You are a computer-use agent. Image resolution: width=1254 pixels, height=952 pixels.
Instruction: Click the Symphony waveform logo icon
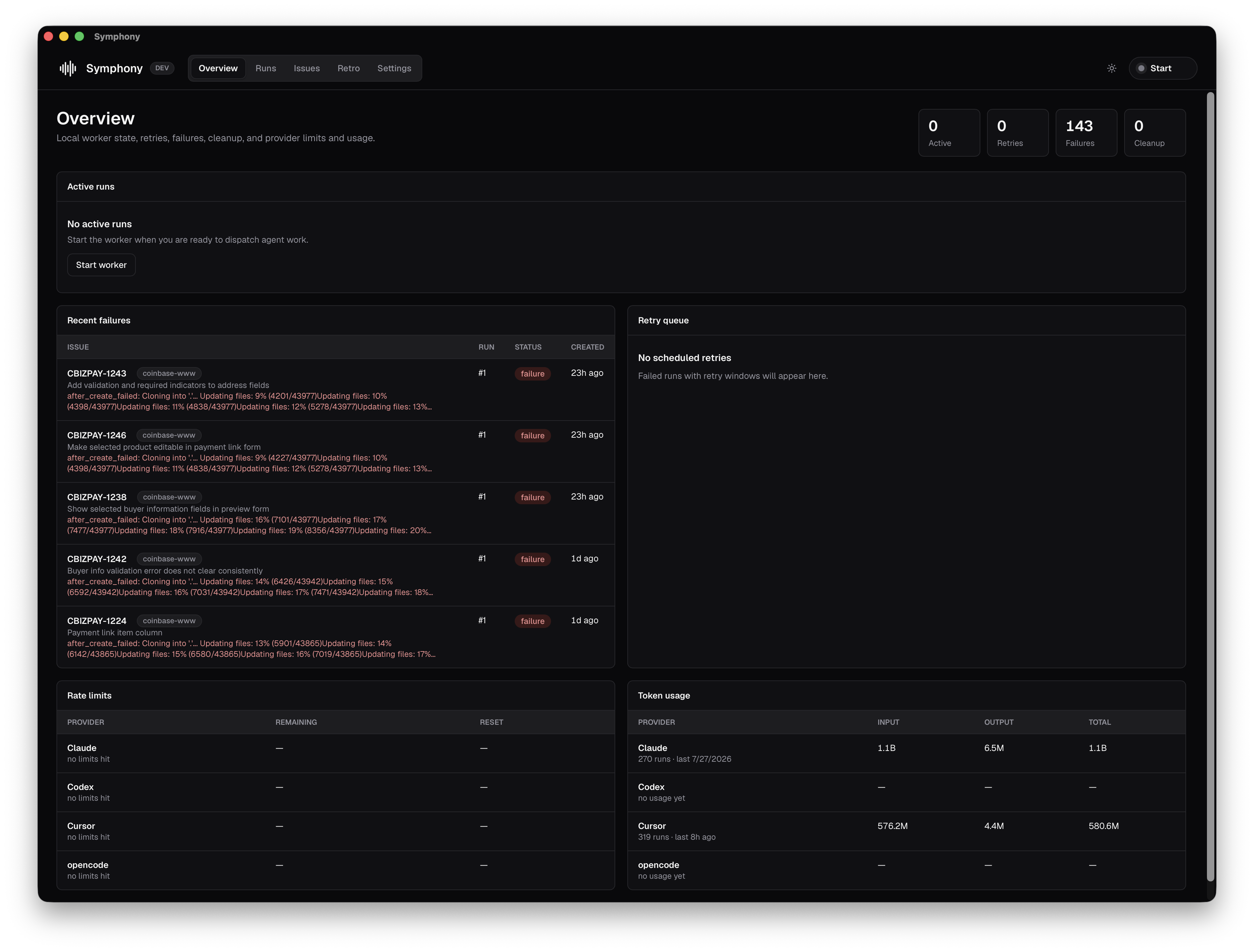click(x=68, y=69)
